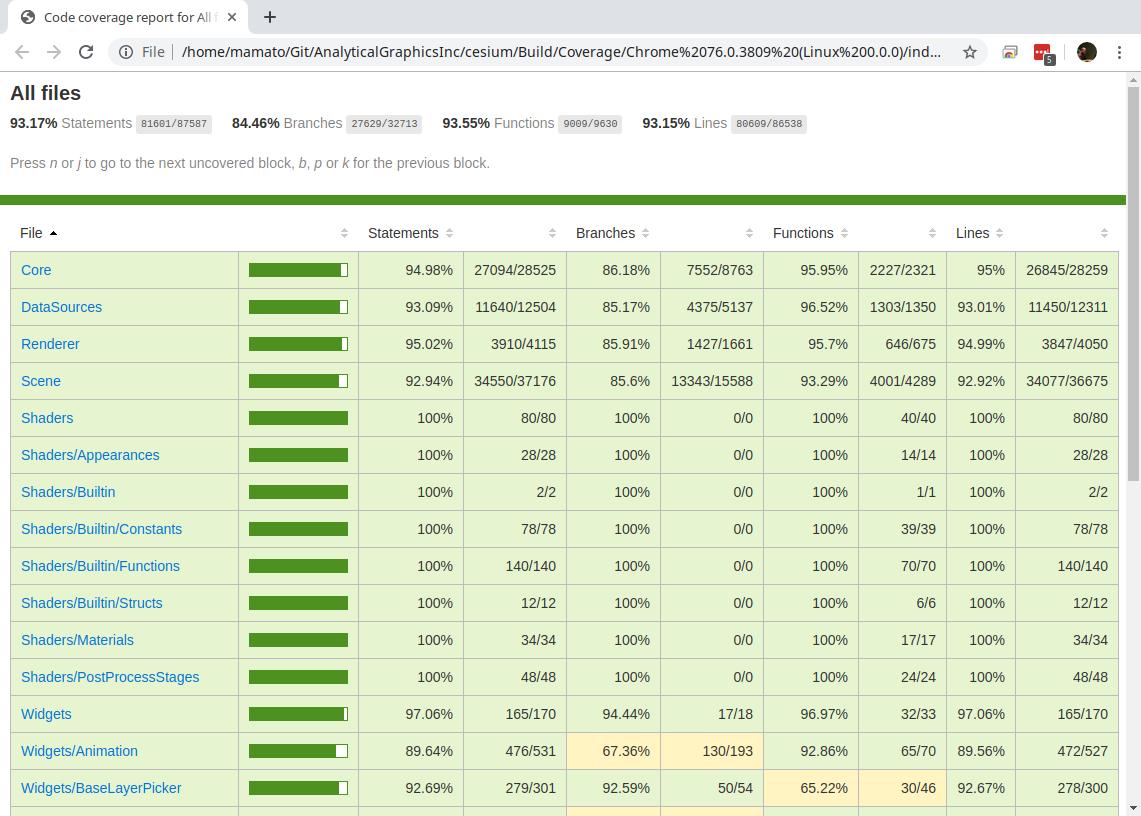Go back to the previous page
The width and height of the screenshot is (1141, 816).
(22, 52)
